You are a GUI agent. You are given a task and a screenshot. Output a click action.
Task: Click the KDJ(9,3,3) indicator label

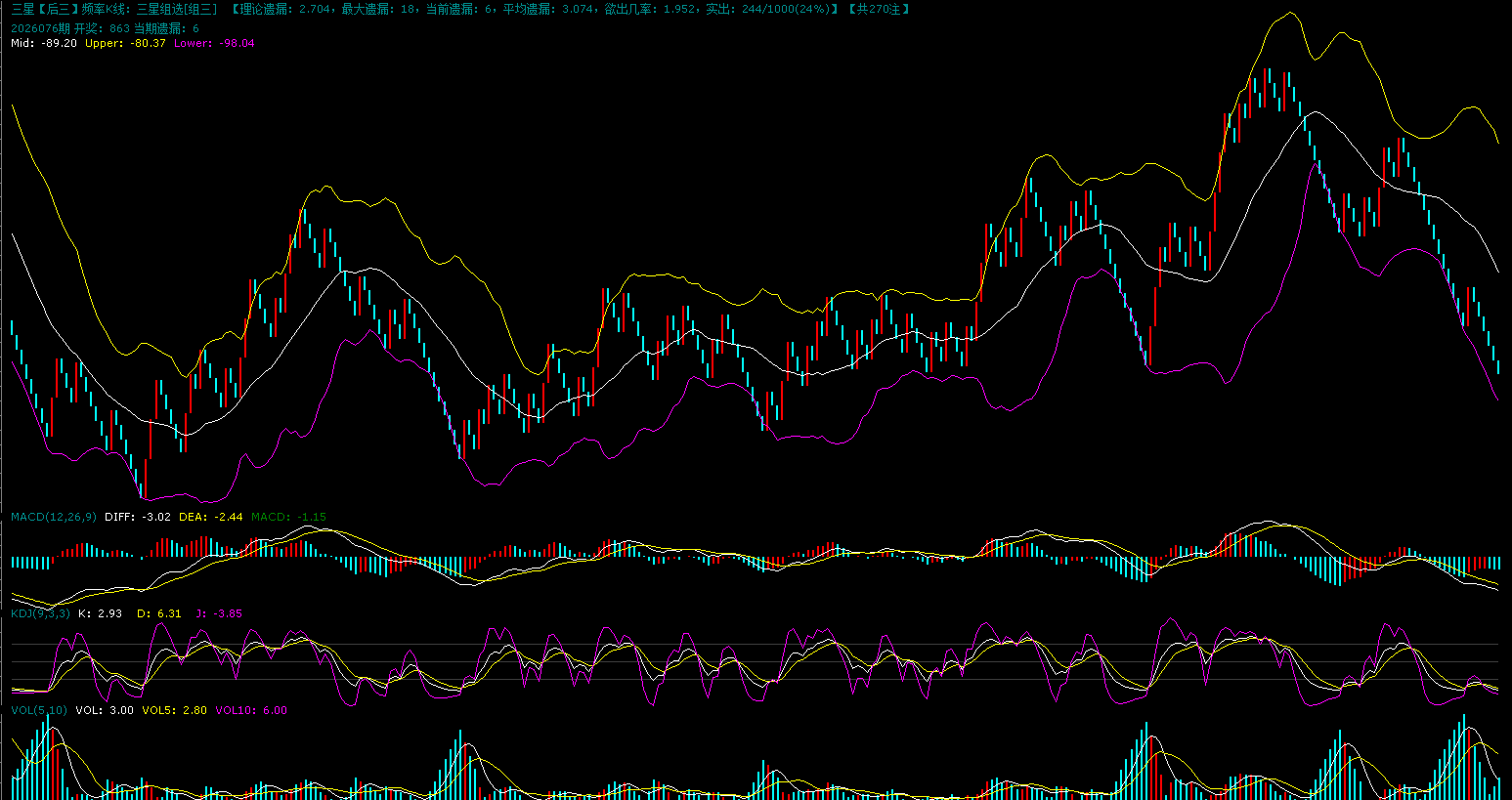pos(40,613)
